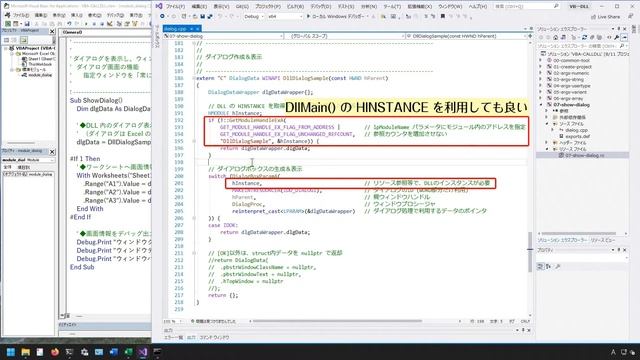The width and height of the screenshot is (640, 360).
Task: Collapse the if block at line 195
Action: click(194, 141)
